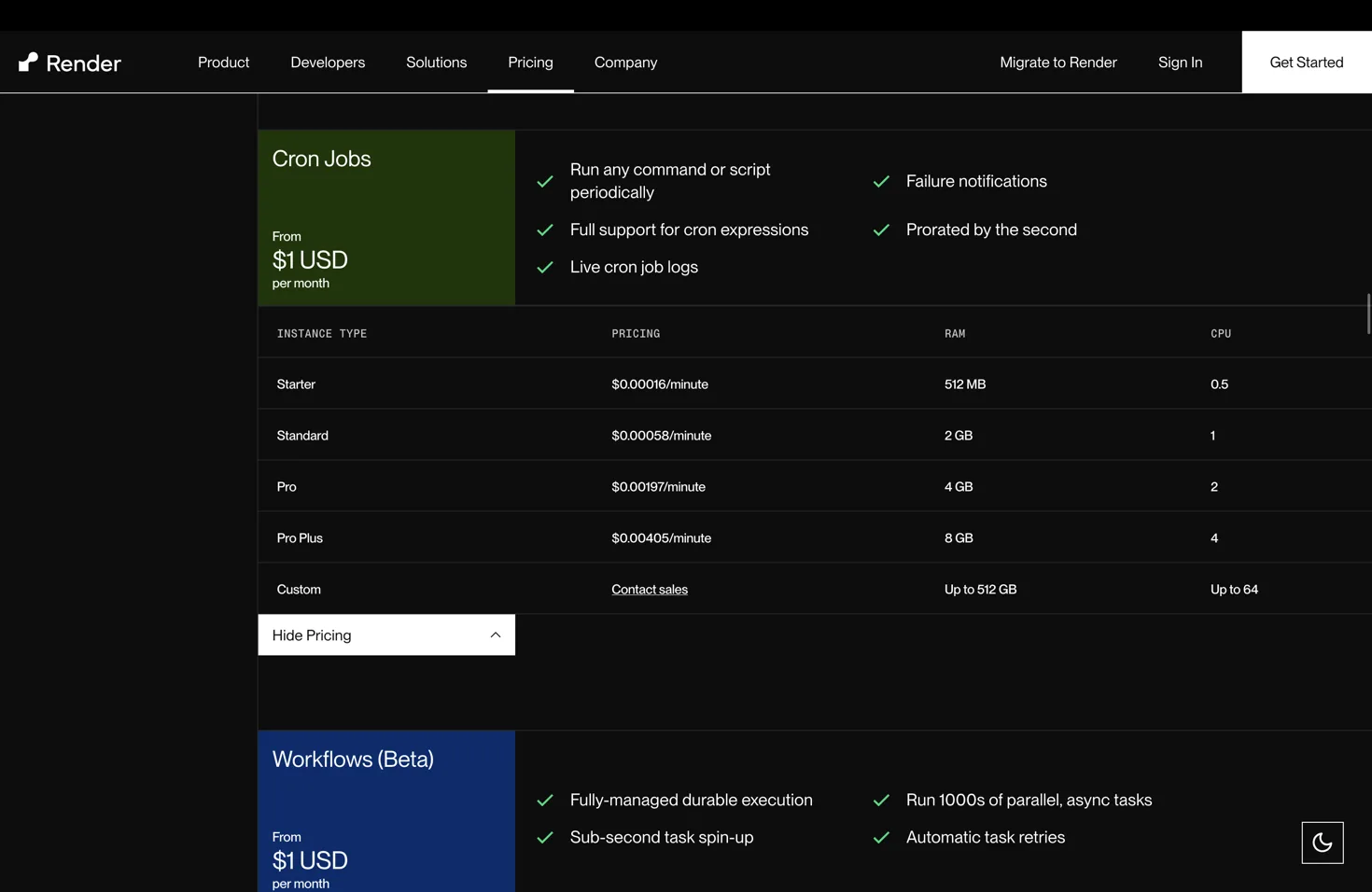Click the $0.00016/minute price
This screenshot has width=1372, height=892.
pos(660,384)
